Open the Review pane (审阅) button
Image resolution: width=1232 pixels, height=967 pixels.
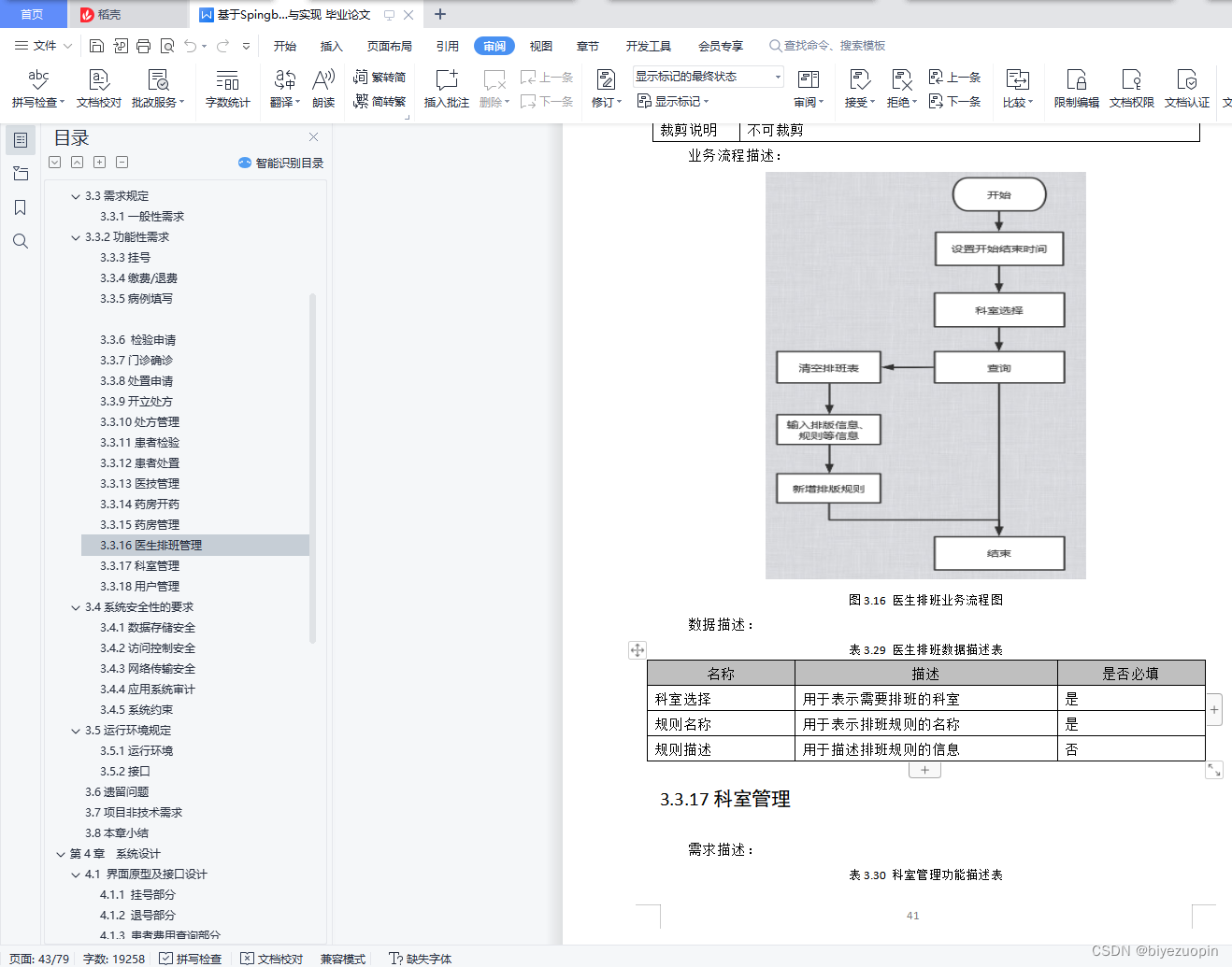point(809,89)
